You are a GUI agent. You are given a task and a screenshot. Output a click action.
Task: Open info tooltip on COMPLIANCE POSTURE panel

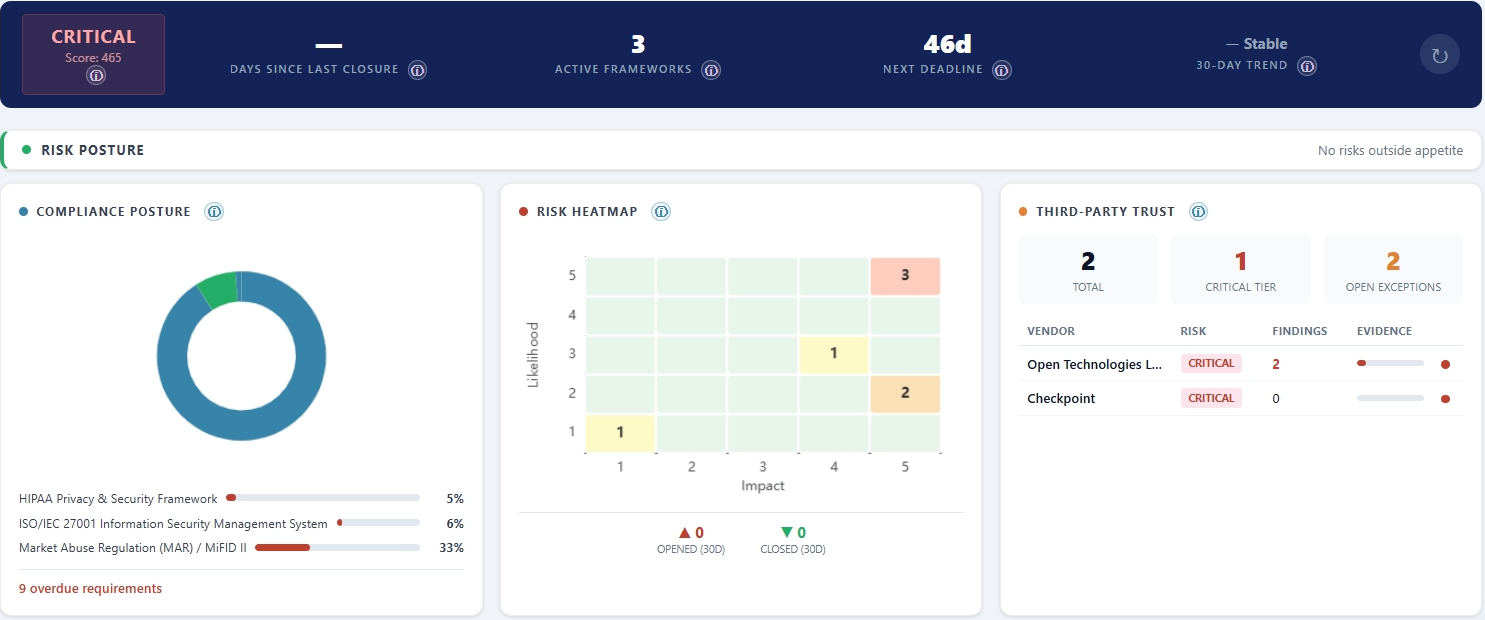[x=214, y=211]
